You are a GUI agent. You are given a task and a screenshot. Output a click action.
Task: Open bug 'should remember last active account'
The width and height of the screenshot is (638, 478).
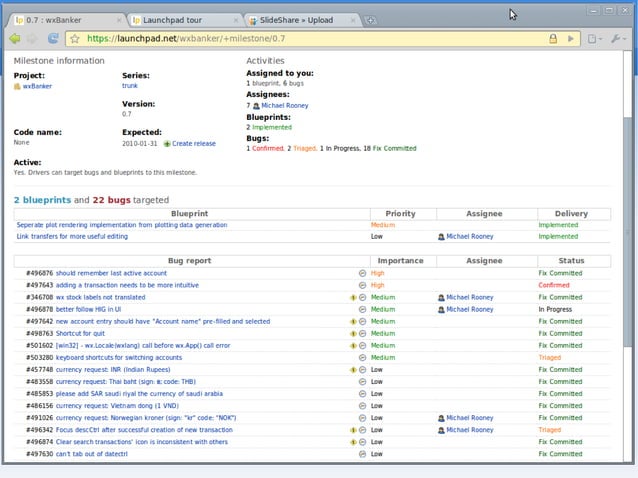tap(111, 273)
